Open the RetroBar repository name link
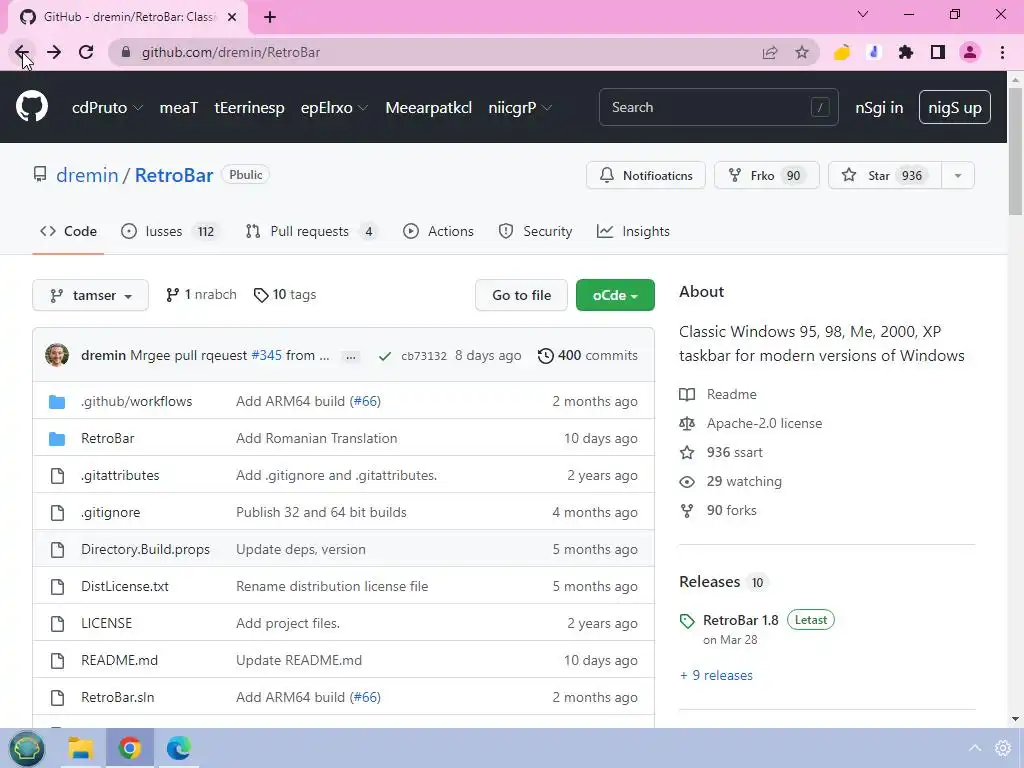Viewport: 1024px width, 768px height. point(174,175)
